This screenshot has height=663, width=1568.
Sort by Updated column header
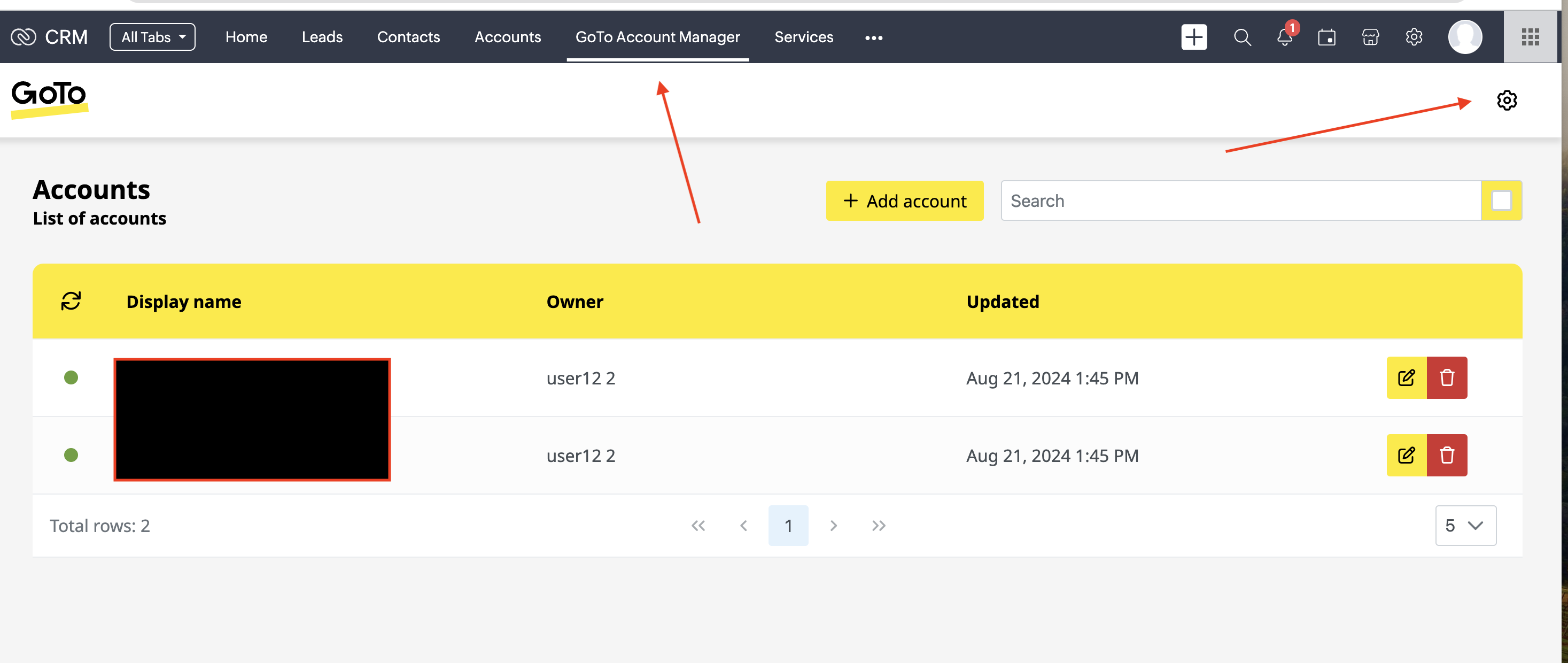pyautogui.click(x=1003, y=302)
